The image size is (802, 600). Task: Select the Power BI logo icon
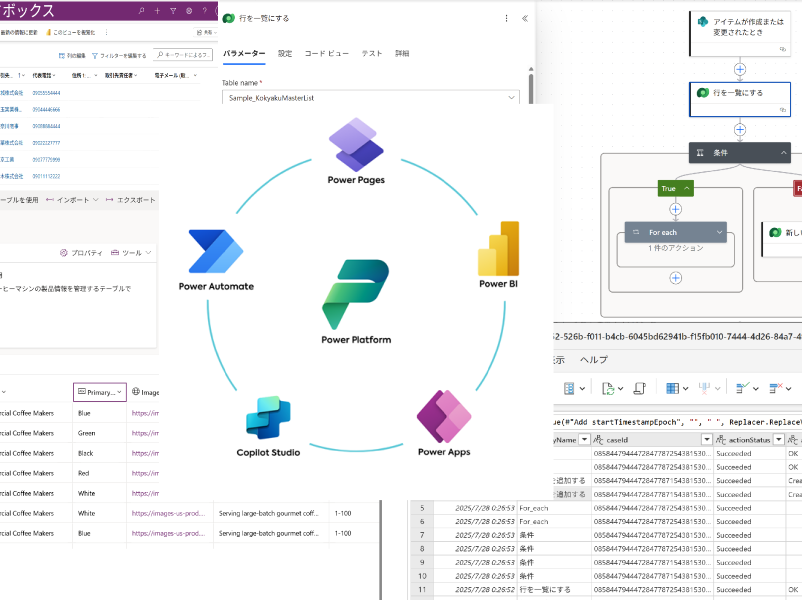pyautogui.click(x=500, y=249)
